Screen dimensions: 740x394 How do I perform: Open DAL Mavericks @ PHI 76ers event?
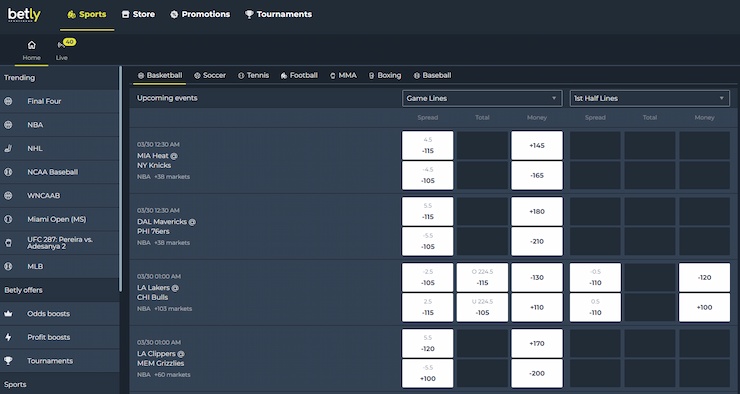click(166, 226)
